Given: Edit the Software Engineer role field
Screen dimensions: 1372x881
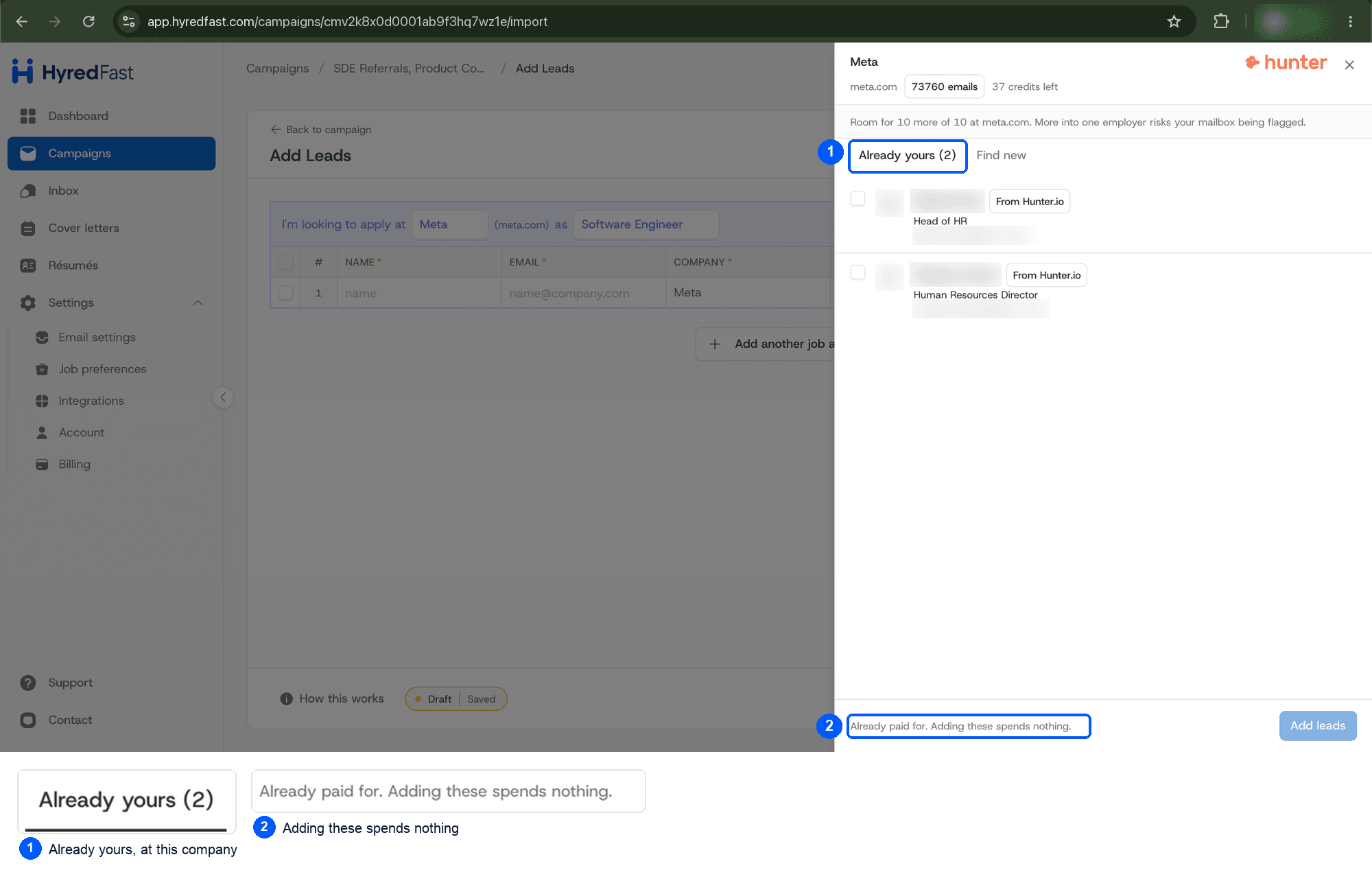Looking at the screenshot, I should click(646, 224).
